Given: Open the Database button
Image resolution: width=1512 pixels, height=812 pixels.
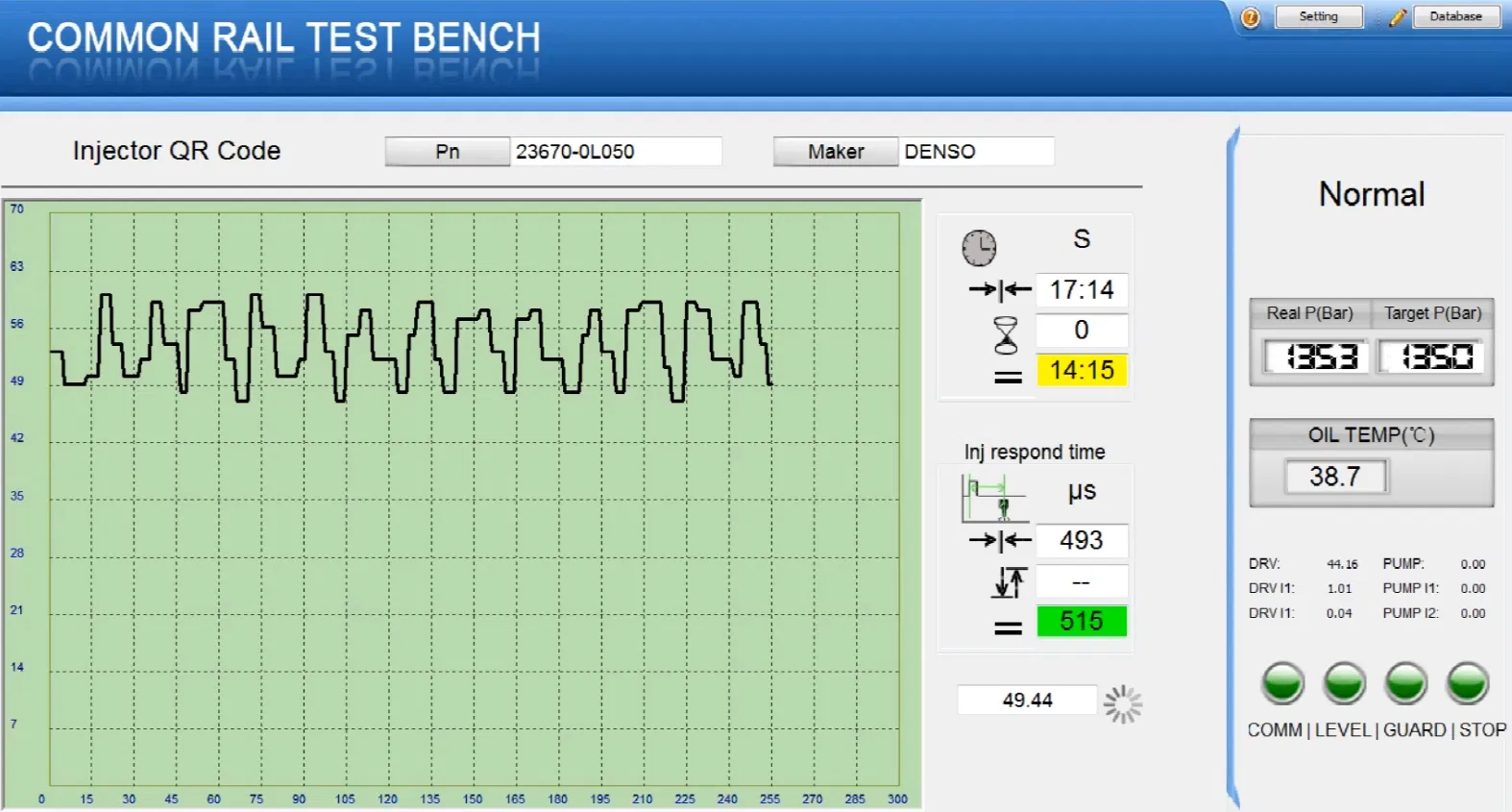Looking at the screenshot, I should 1455,16.
